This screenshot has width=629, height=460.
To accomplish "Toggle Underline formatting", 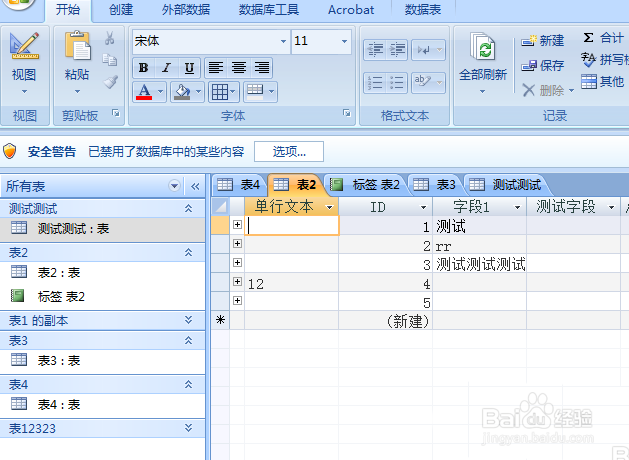I will point(189,68).
